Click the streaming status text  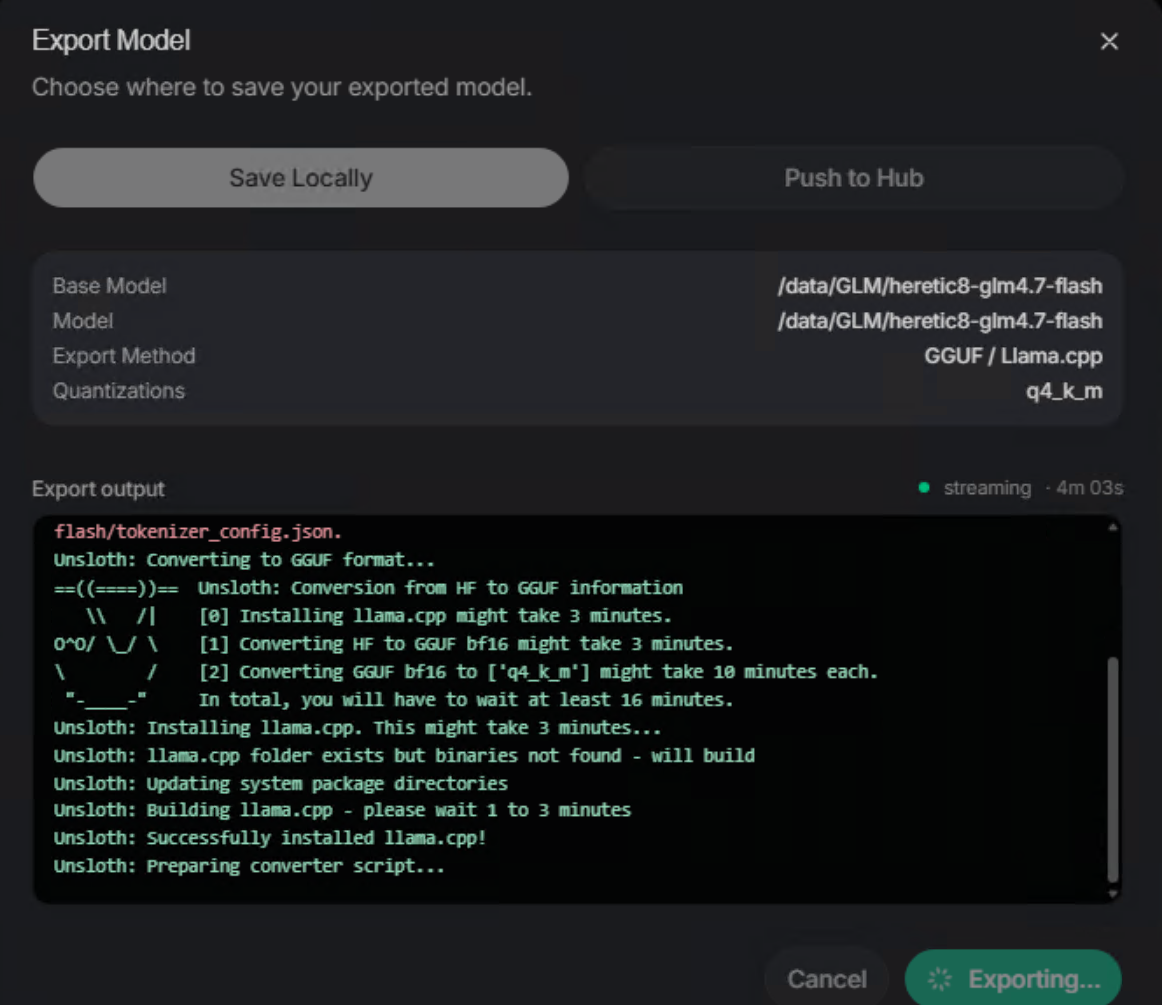(x=987, y=488)
